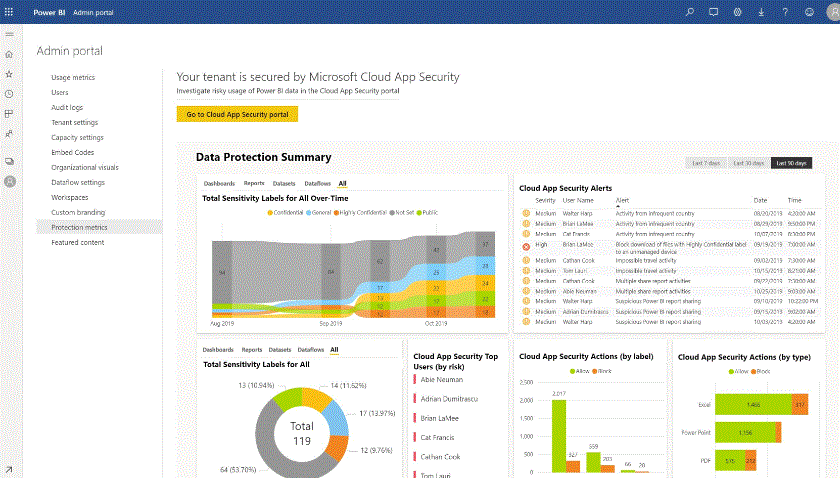Screen dimensions: 840x478
Task: Click the donut chart Total 119 center
Action: pos(302,433)
